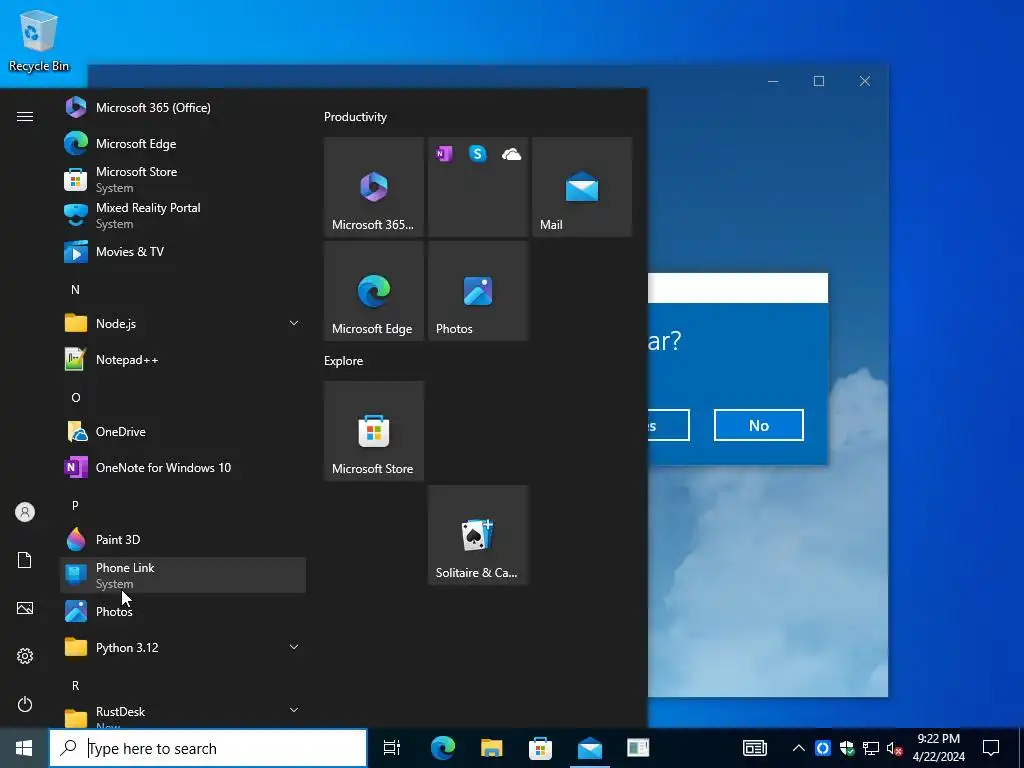This screenshot has width=1024, height=768.
Task: Click the Productivity group heading
Action: 355,117
